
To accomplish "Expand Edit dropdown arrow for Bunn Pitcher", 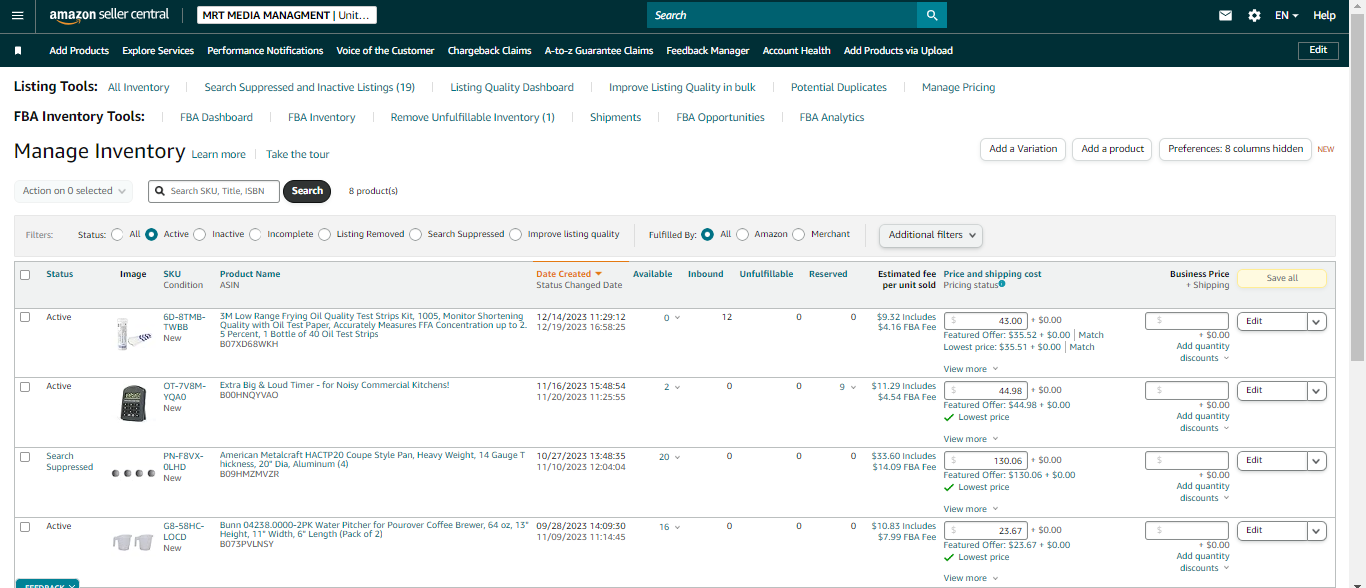I will [1317, 532].
